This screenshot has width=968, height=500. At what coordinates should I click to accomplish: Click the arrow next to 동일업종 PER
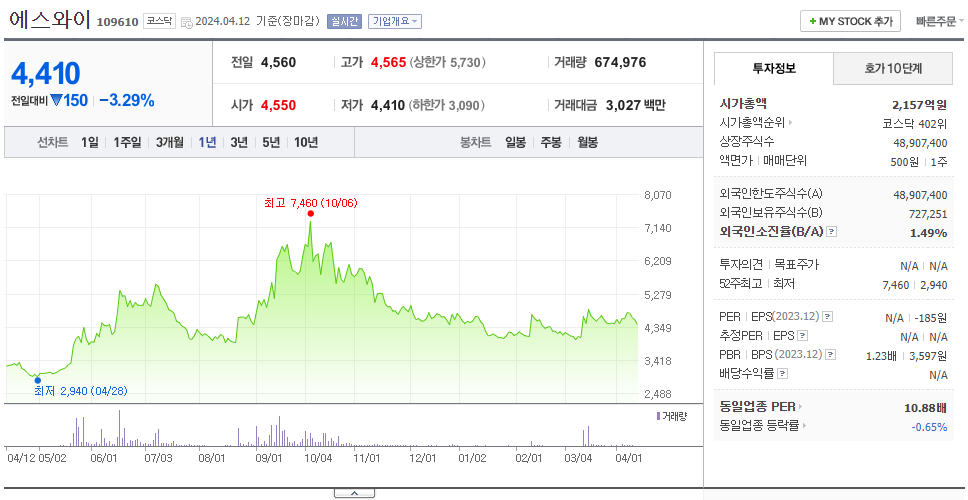(801, 407)
